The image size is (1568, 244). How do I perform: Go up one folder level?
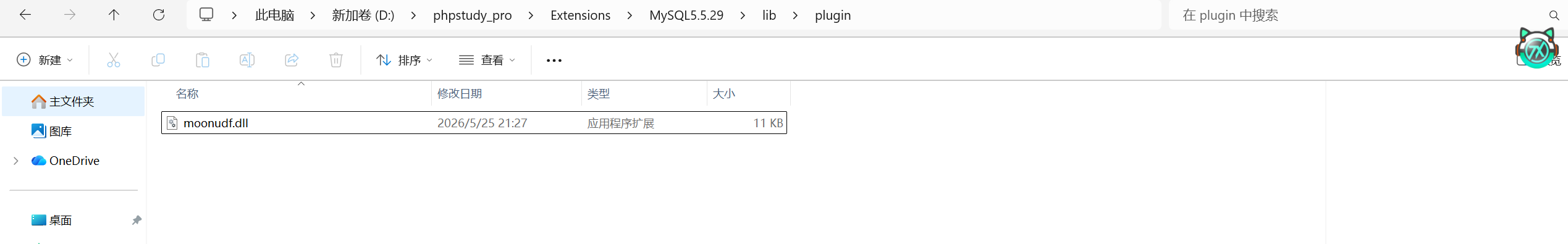pos(114,15)
